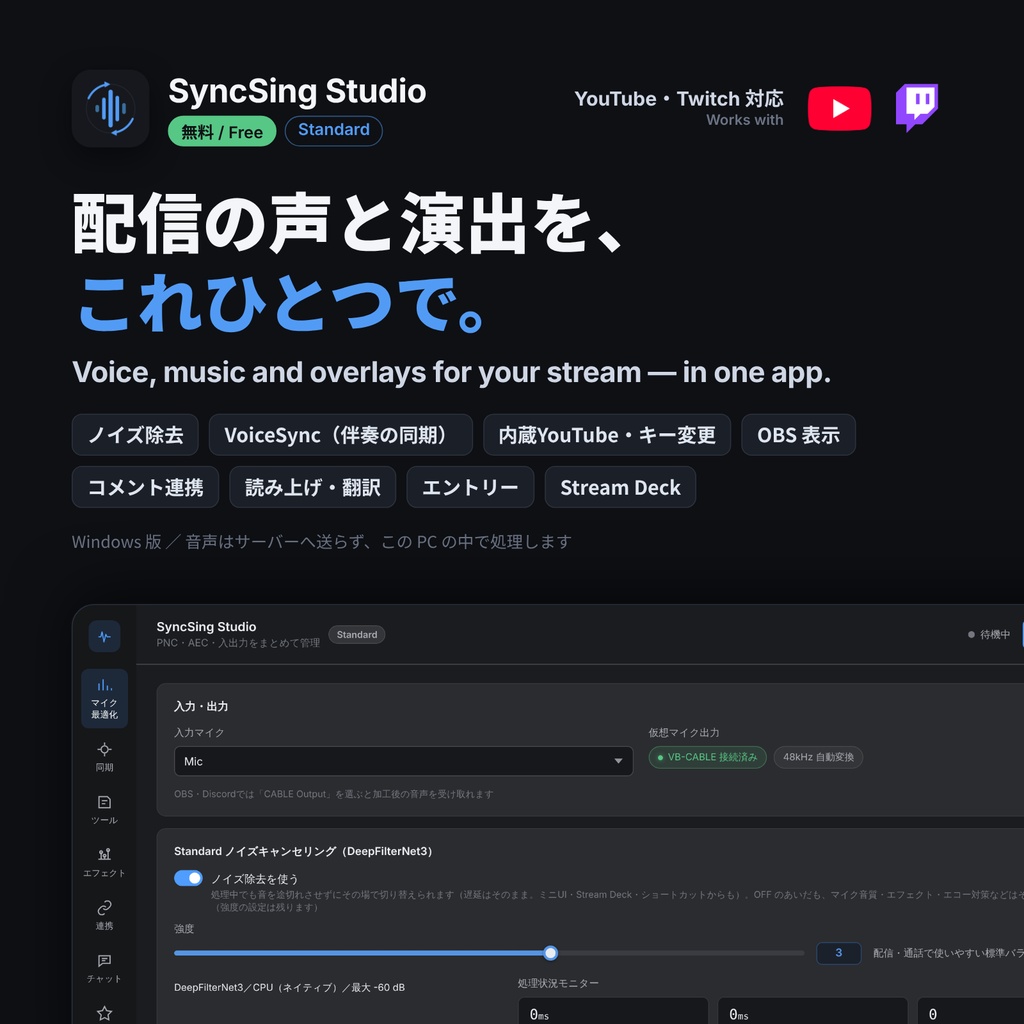Click the 'Windows 版' privacy note line
The width and height of the screenshot is (1024, 1024).
click(x=322, y=542)
